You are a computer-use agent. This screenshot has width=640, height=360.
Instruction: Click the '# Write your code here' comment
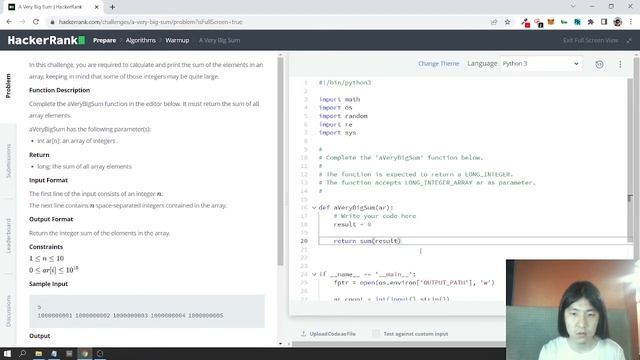click(375, 216)
